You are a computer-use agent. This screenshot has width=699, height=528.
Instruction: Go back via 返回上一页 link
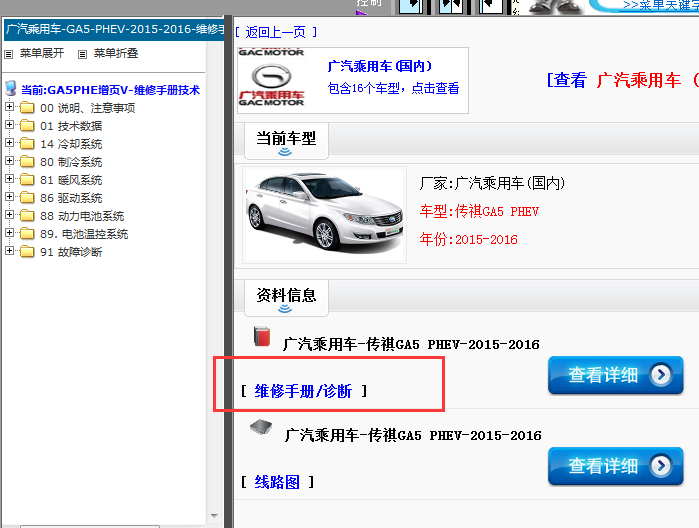click(275, 32)
